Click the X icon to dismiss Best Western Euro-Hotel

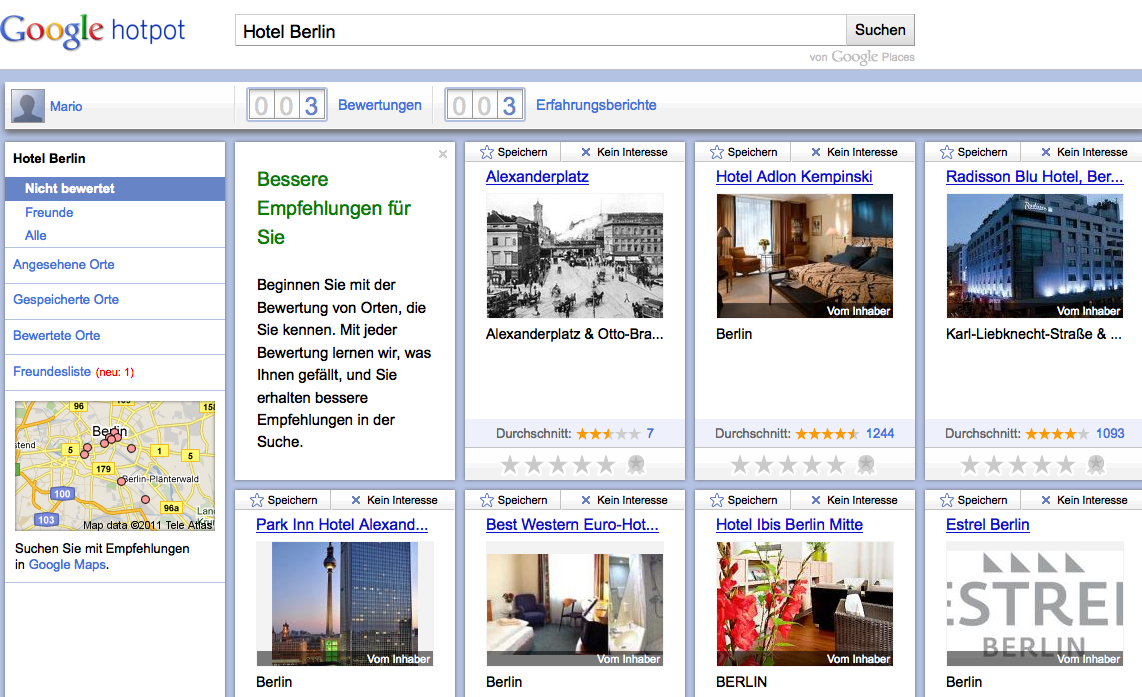click(x=586, y=500)
